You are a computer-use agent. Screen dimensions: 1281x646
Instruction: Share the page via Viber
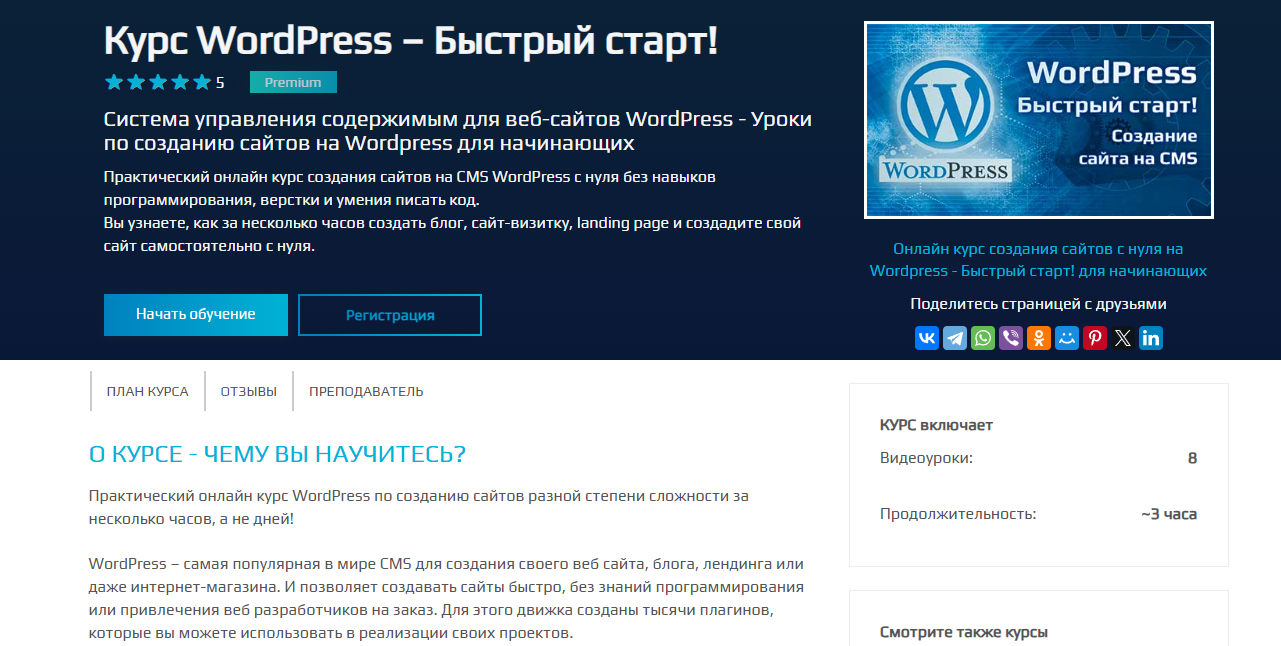click(x=1011, y=338)
